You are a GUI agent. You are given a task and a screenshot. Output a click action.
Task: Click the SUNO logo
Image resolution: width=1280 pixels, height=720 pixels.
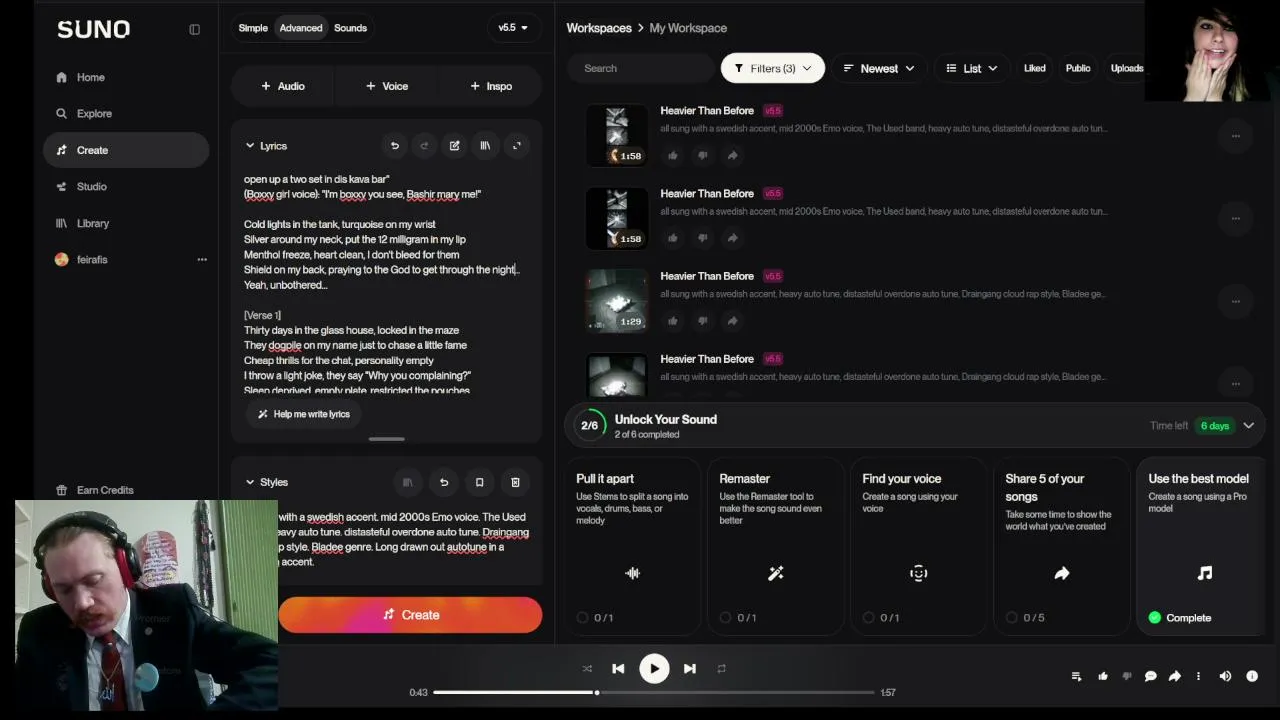point(94,29)
